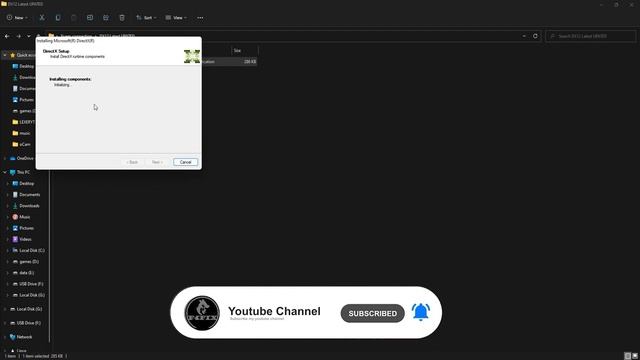Select the Local Disk (C:) drive icon
Screen dimensions: 640x360
pos(15,250)
